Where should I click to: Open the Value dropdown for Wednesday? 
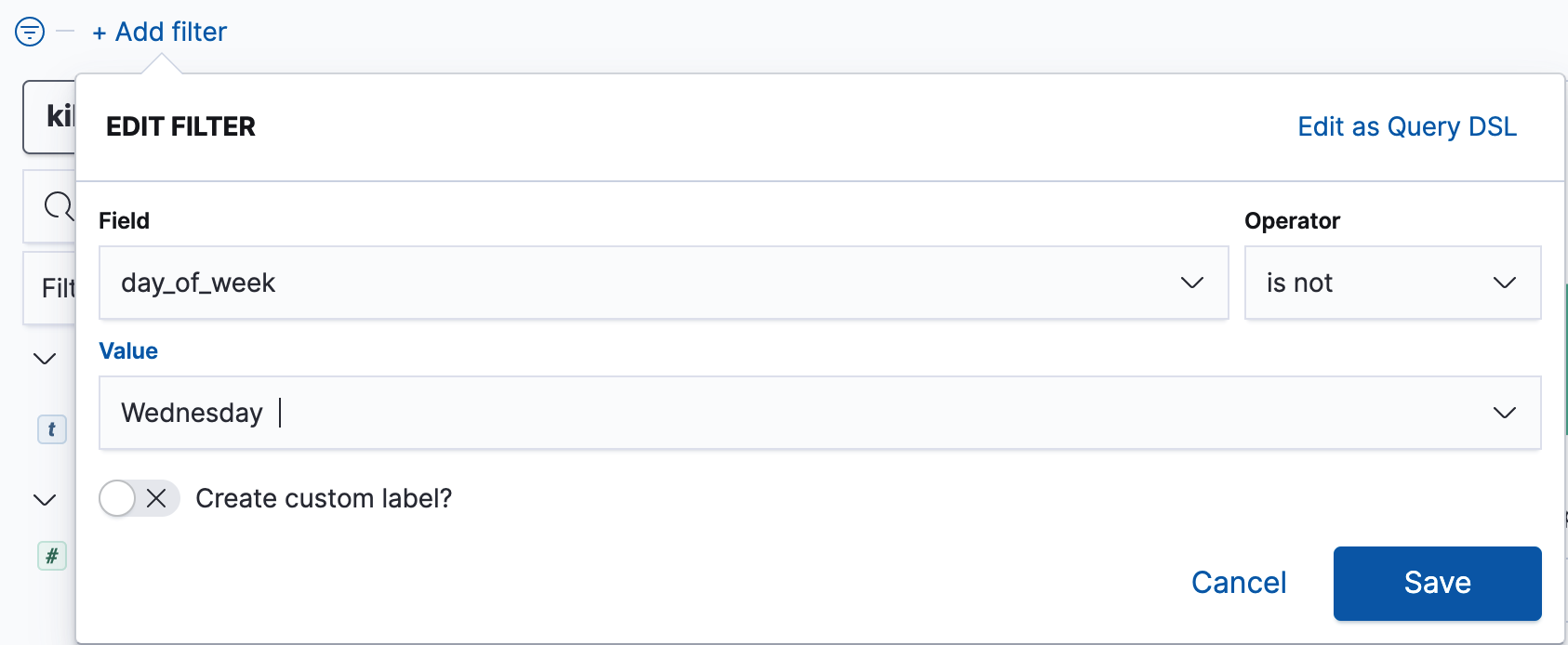(x=1504, y=412)
